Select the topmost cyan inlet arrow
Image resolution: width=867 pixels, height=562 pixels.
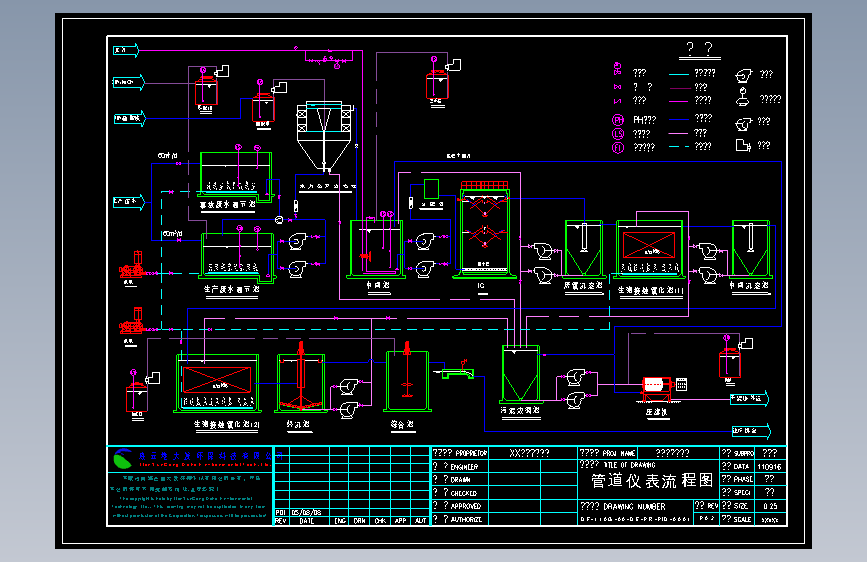[x=126, y=50]
